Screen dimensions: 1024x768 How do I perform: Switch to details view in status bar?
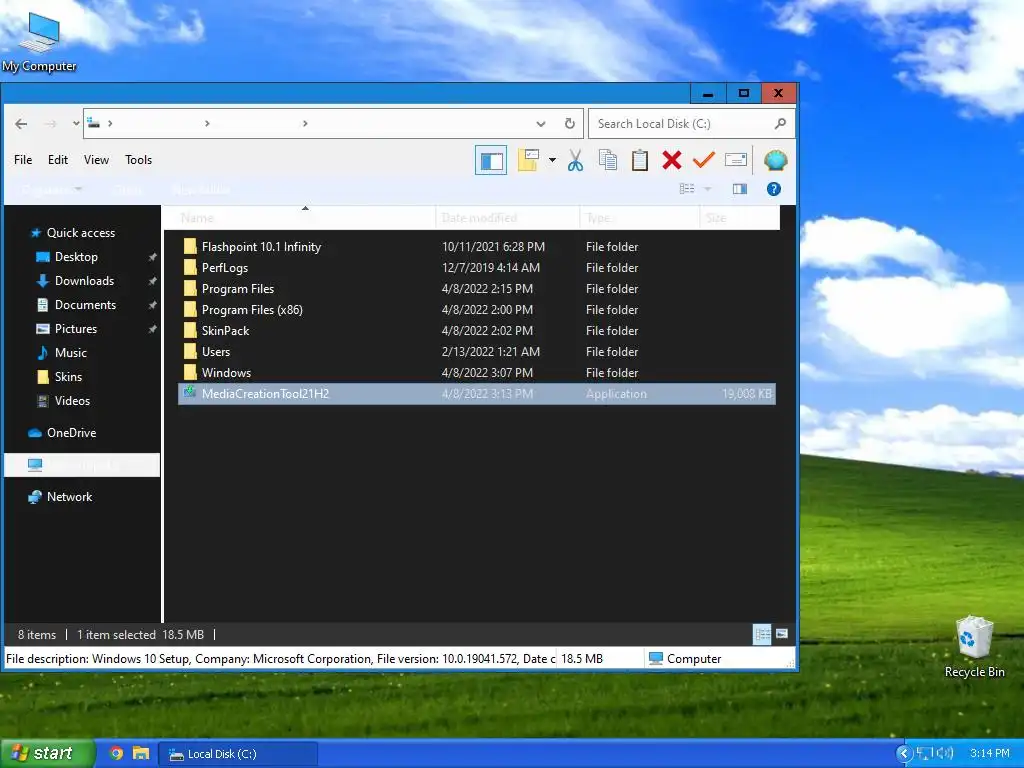(x=761, y=634)
